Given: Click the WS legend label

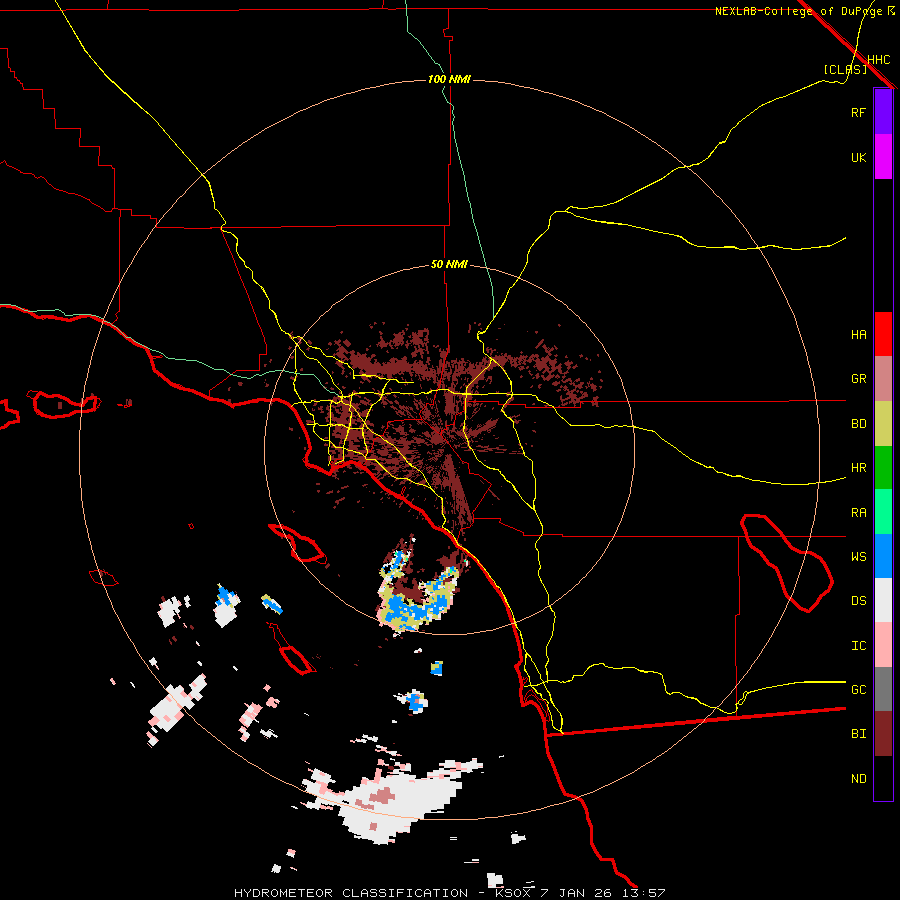Looking at the screenshot, I should pos(858,556).
